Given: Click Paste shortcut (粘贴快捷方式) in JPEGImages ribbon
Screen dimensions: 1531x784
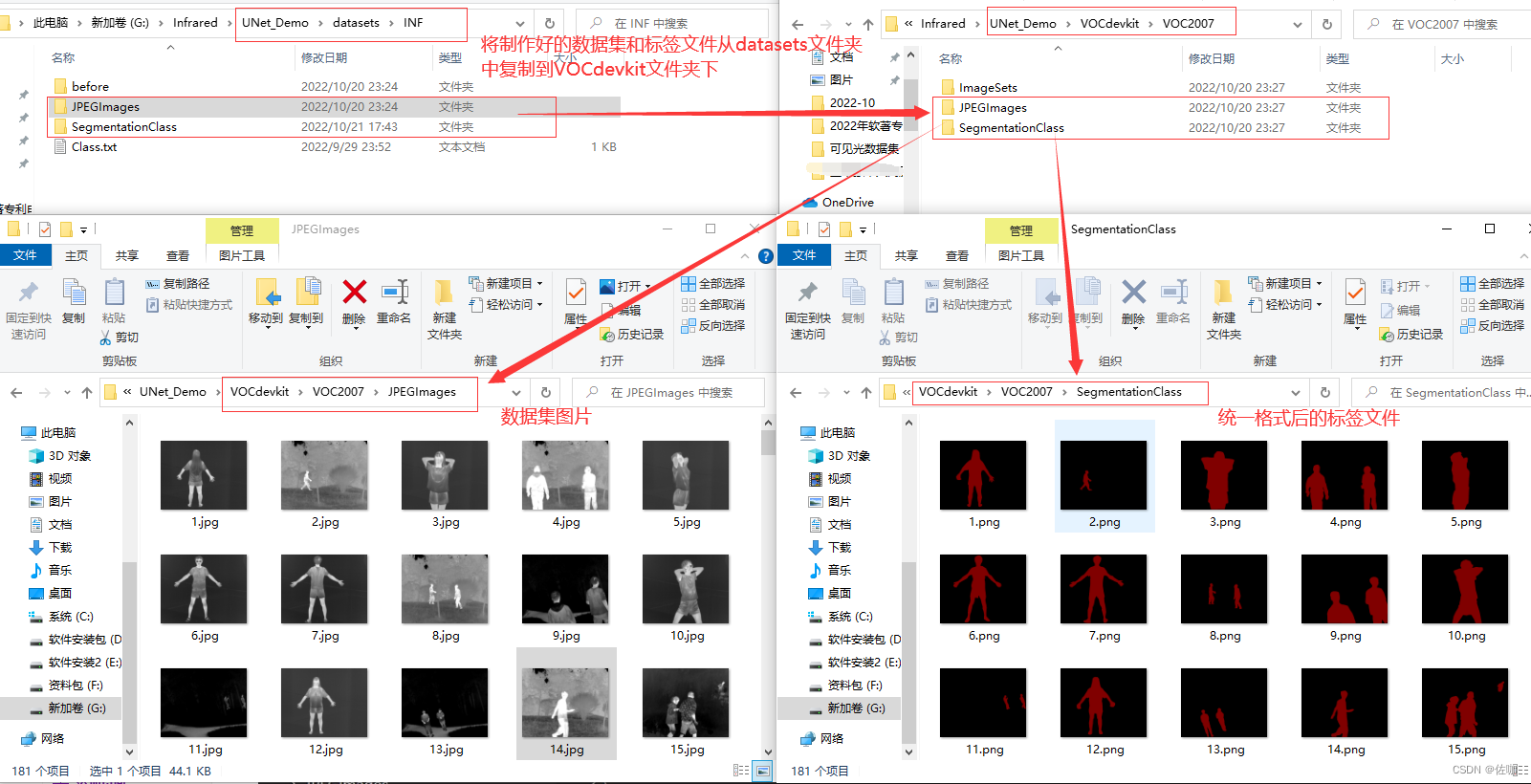Looking at the screenshot, I should [189, 305].
